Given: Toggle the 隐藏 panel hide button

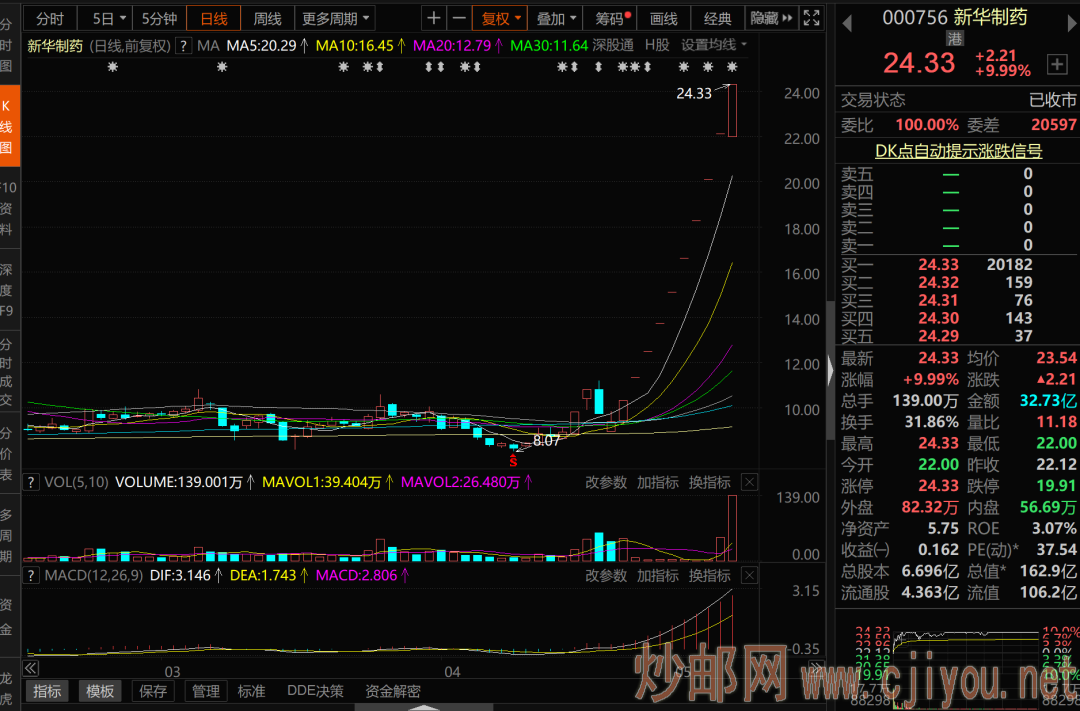Looking at the screenshot, I should (x=771, y=18).
